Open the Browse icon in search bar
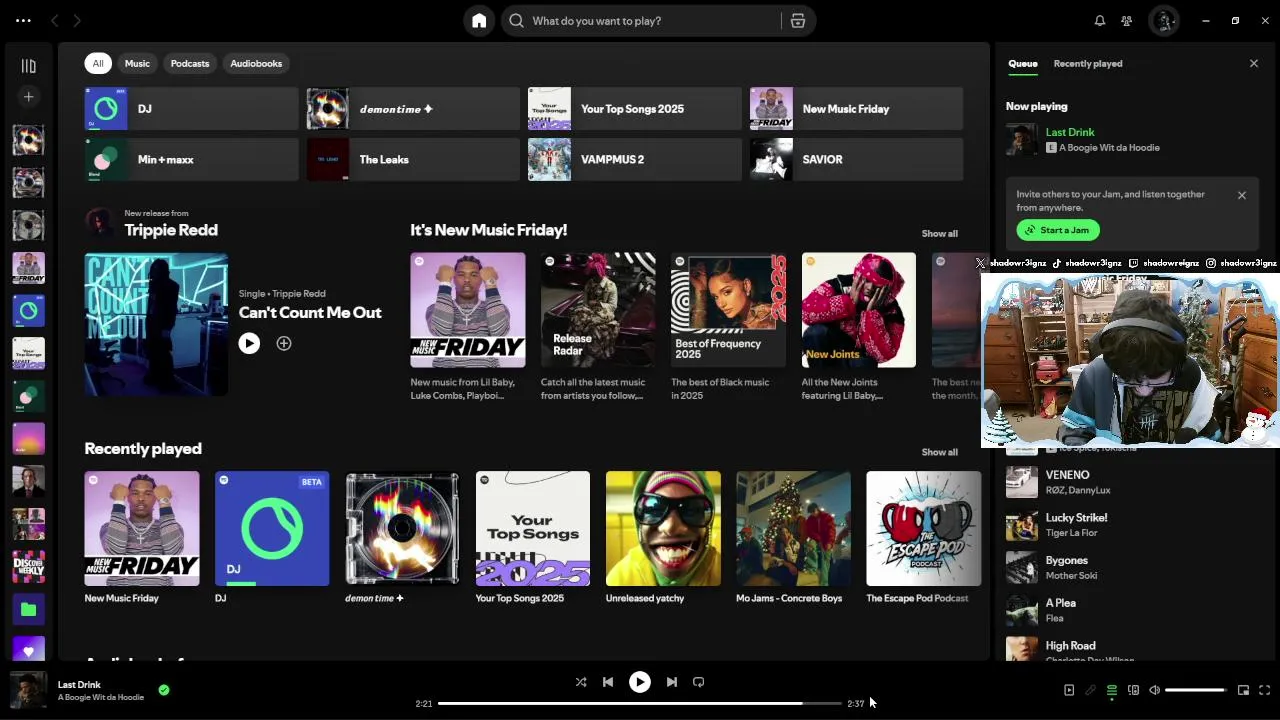The height and width of the screenshot is (720, 1280). click(x=798, y=20)
